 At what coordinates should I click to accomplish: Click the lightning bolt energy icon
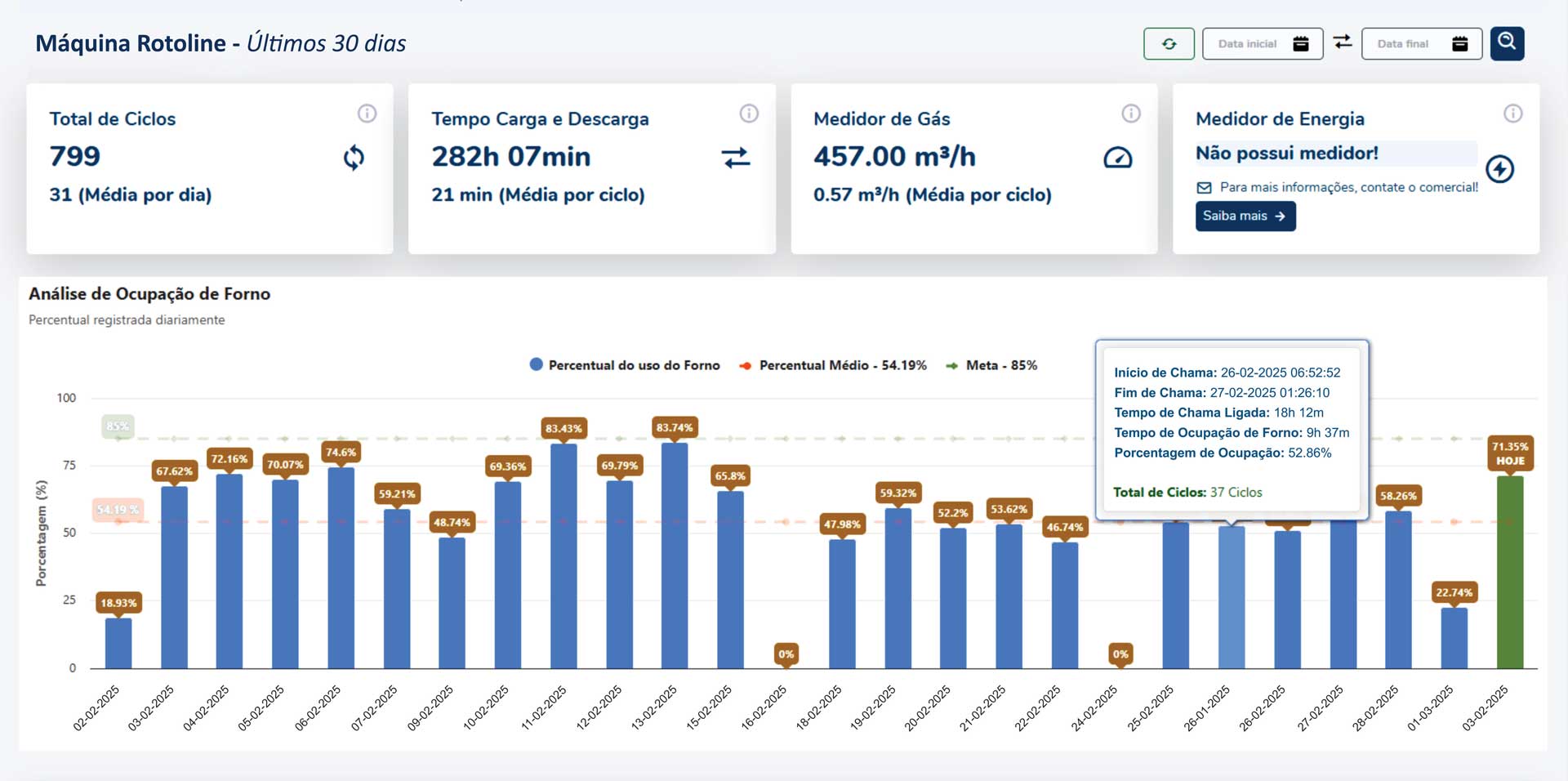pyautogui.click(x=1499, y=169)
